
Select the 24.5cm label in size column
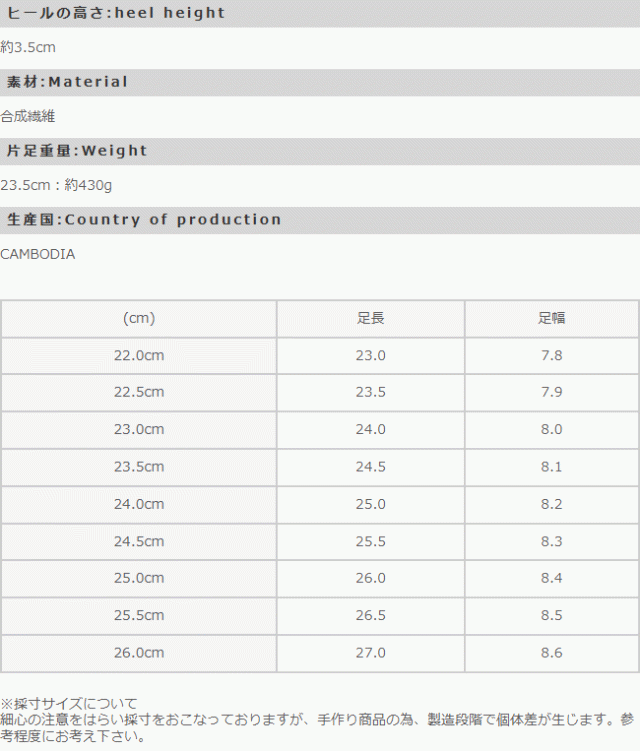[139, 542]
